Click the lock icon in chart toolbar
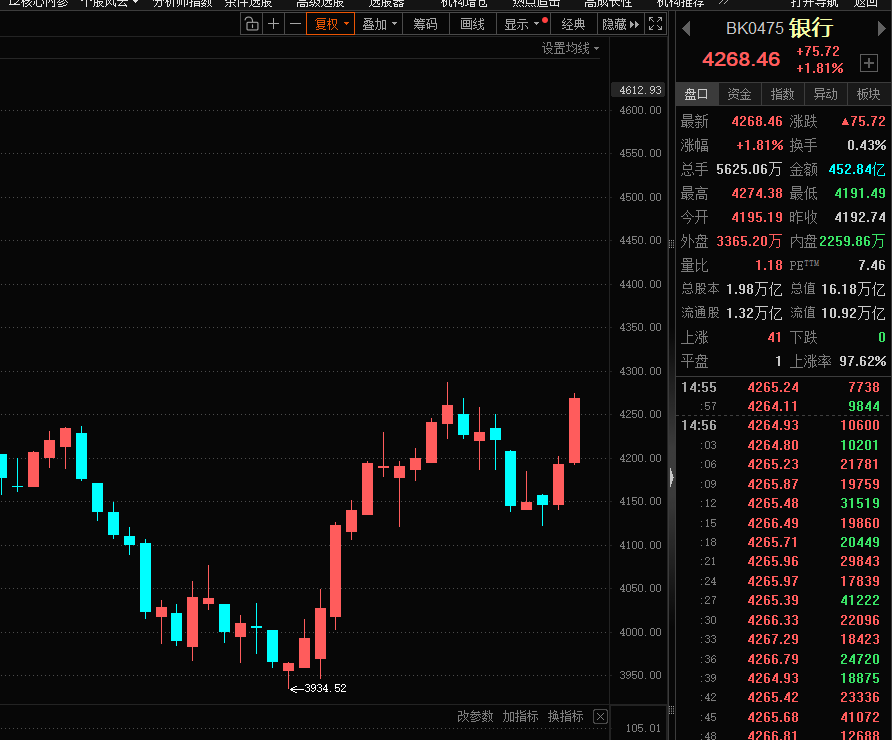The image size is (892, 740). point(251,24)
